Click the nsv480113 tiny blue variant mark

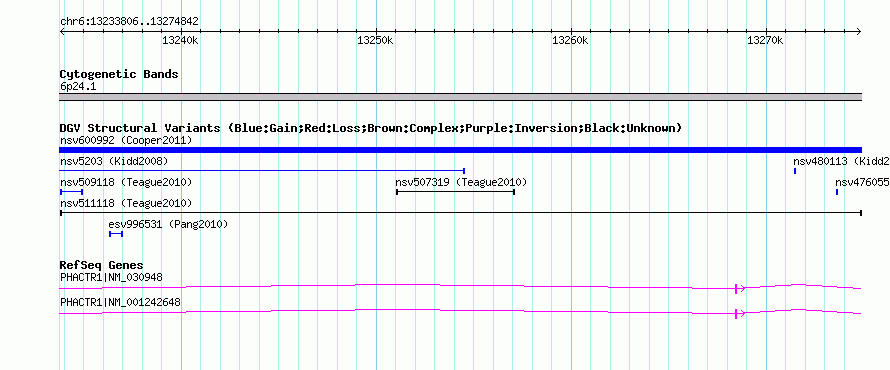tap(795, 171)
